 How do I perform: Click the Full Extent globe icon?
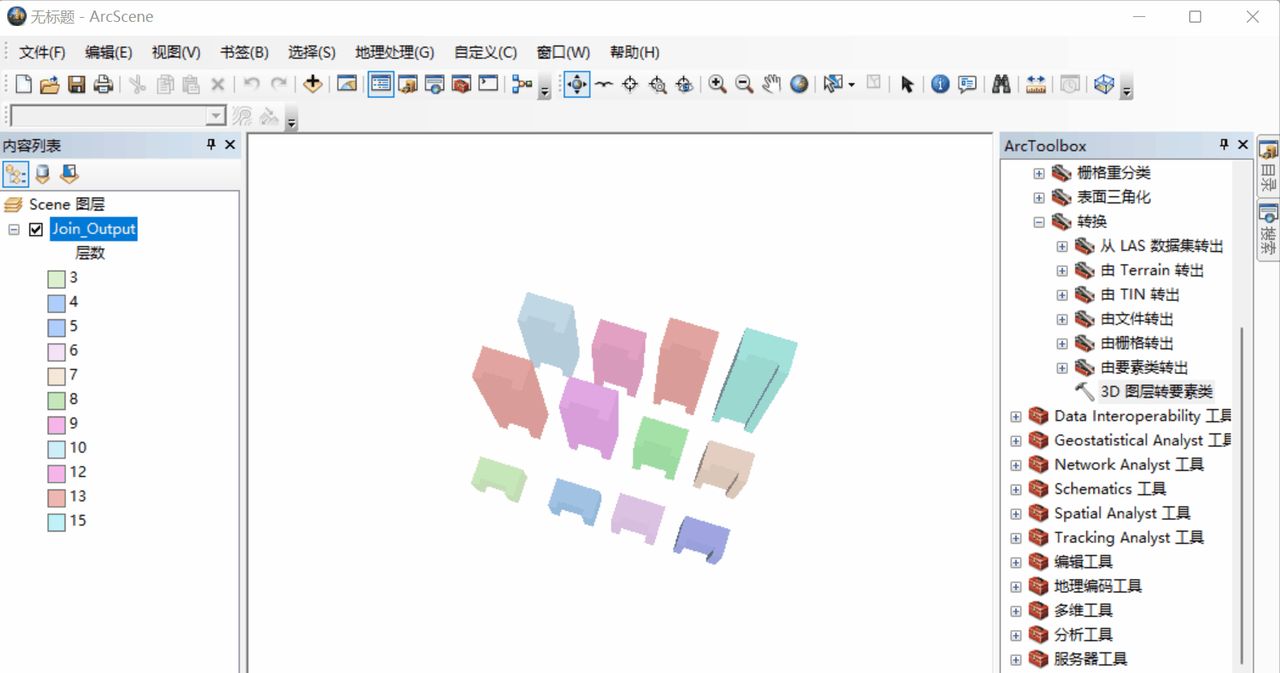(797, 84)
